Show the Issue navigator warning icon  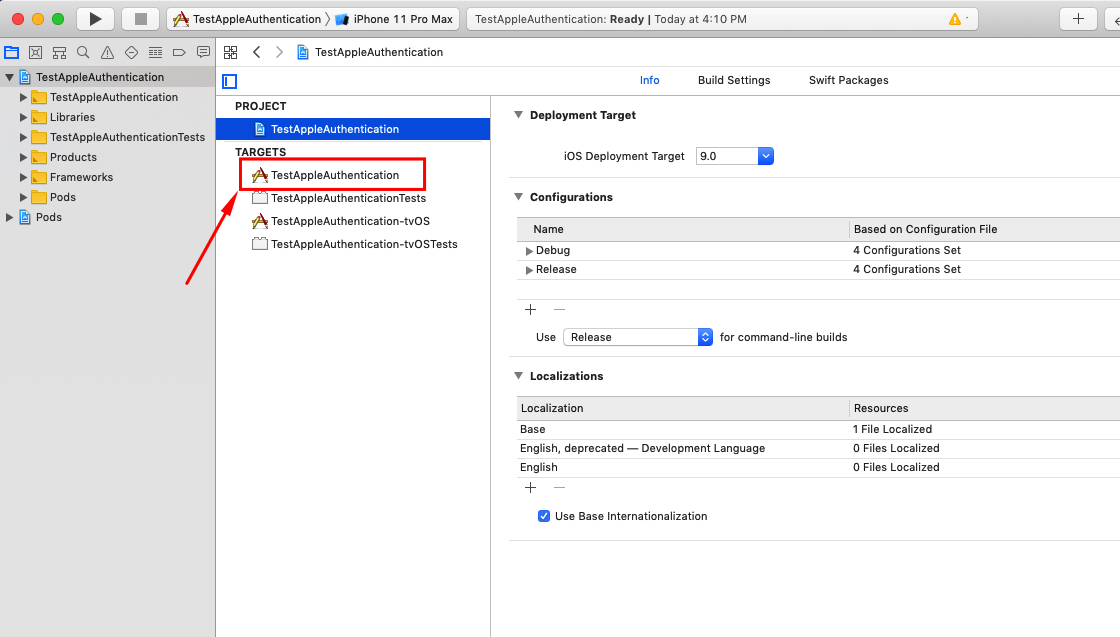pyautogui.click(x=107, y=52)
